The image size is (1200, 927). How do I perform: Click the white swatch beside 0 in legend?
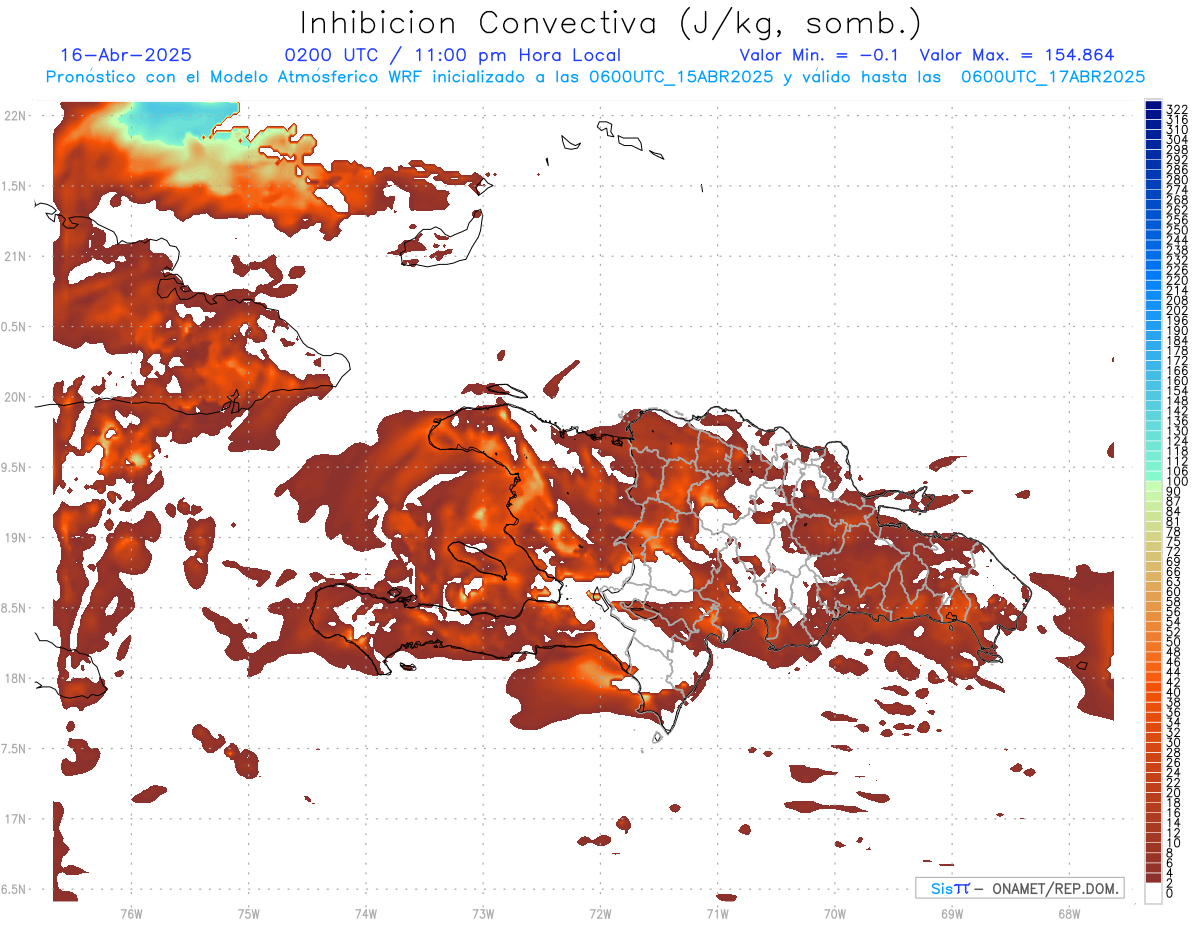coord(1153,892)
